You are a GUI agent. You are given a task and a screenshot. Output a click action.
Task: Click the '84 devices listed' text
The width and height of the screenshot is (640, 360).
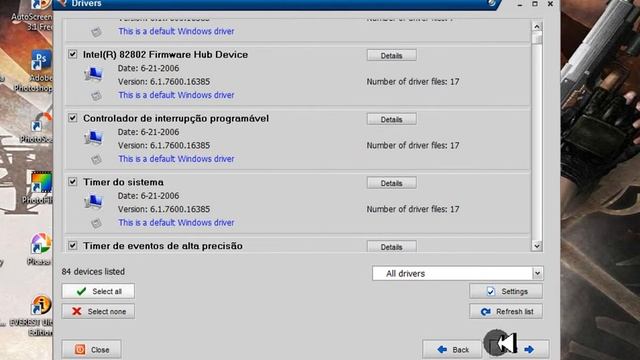[93, 271]
